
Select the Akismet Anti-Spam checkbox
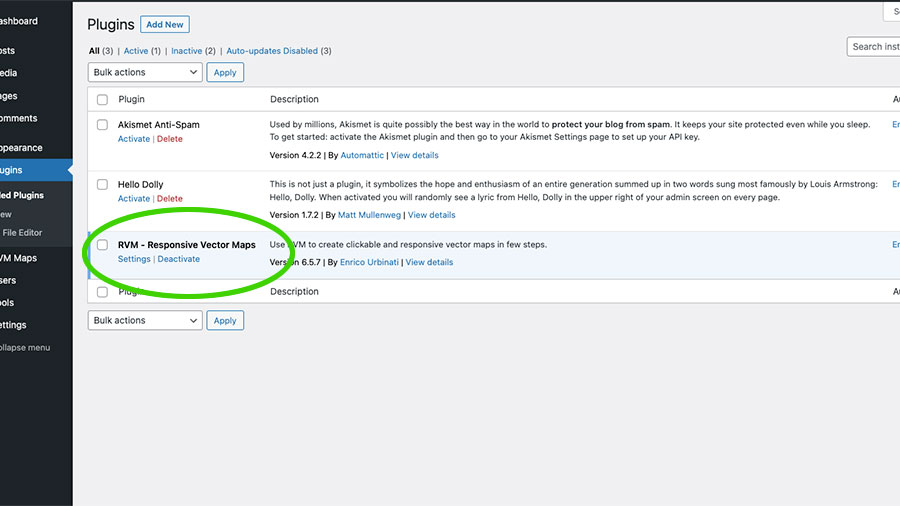point(102,124)
